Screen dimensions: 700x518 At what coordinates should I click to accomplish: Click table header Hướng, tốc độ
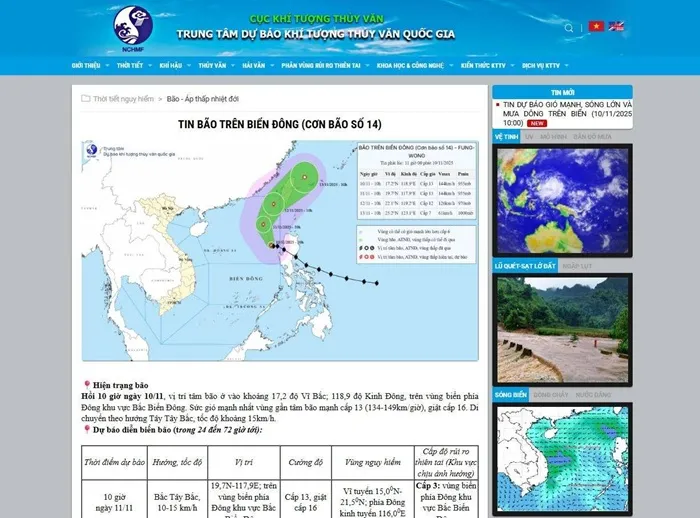tap(177, 462)
